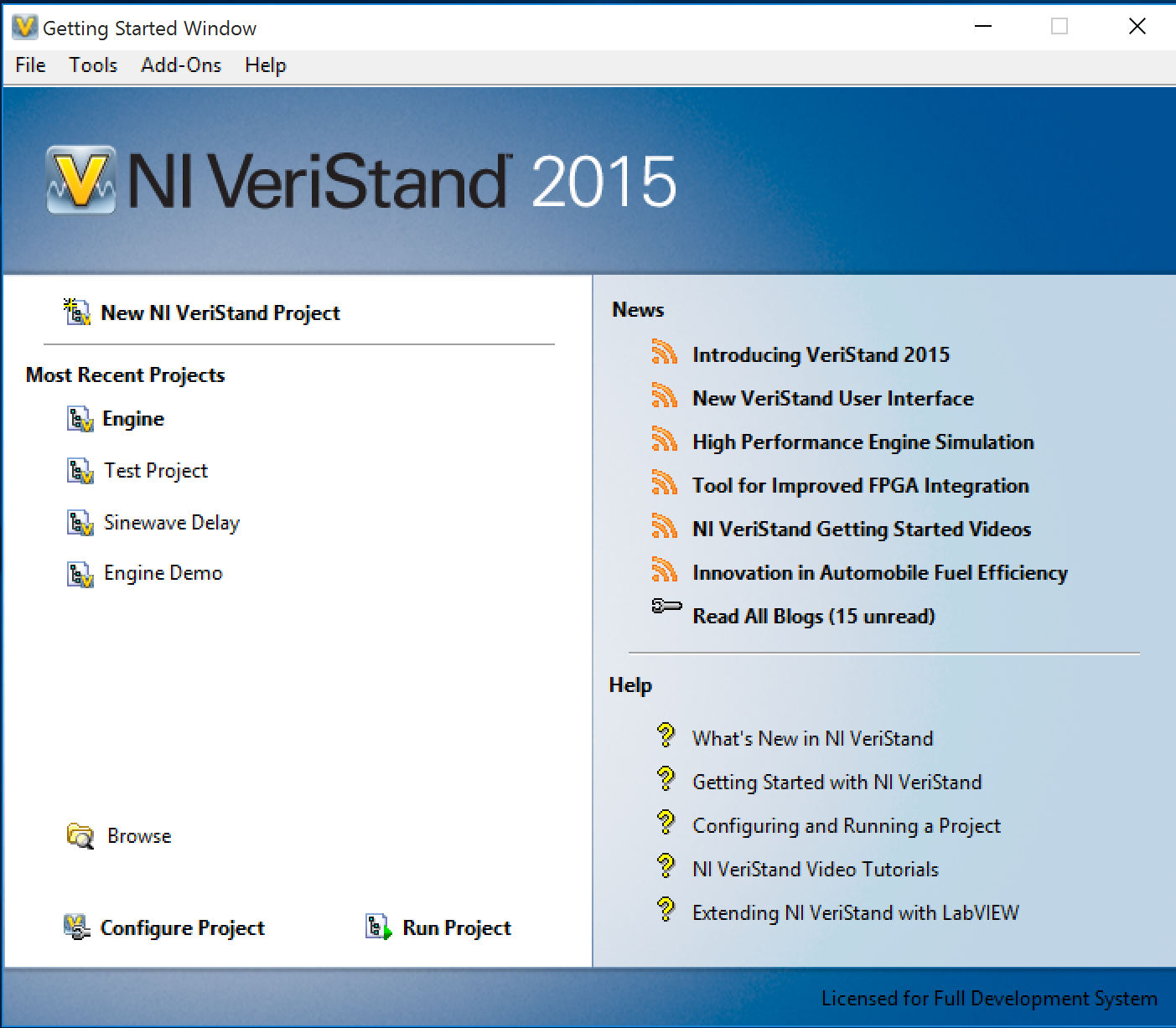The height and width of the screenshot is (1028, 1176).
Task: Open the High Performance Engine Simulation article
Action: click(x=862, y=442)
